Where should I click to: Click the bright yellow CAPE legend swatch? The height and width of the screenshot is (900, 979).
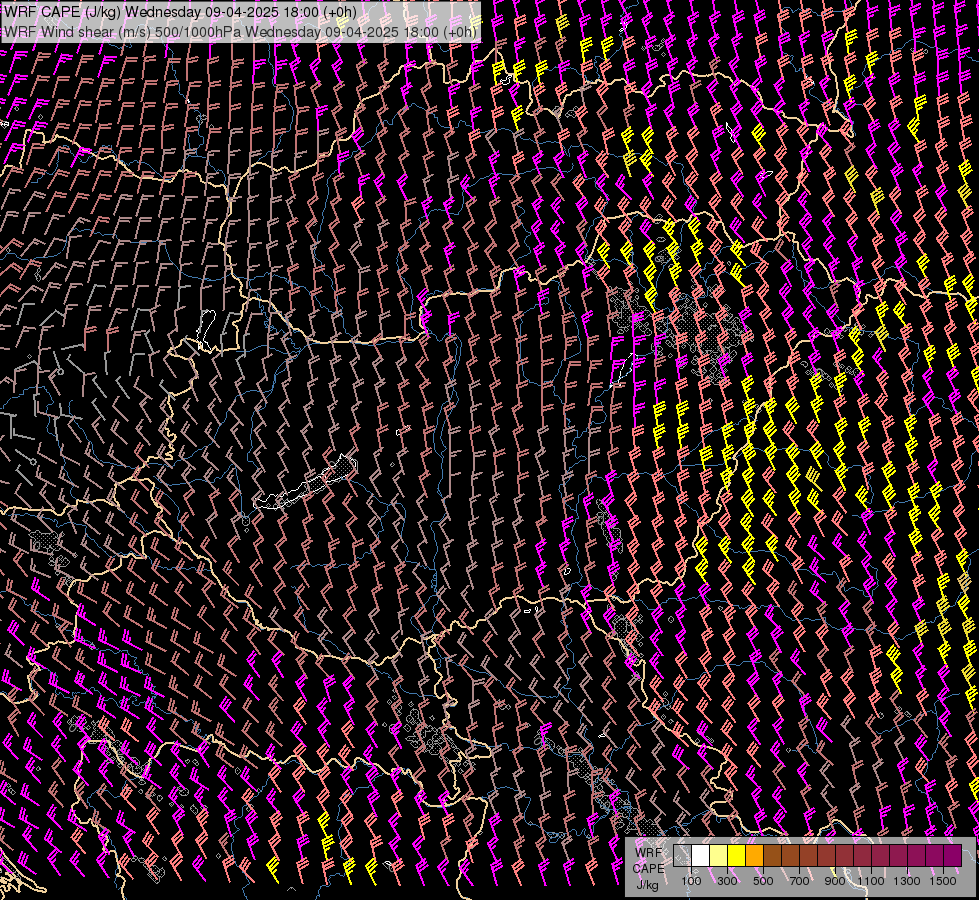(x=737, y=856)
